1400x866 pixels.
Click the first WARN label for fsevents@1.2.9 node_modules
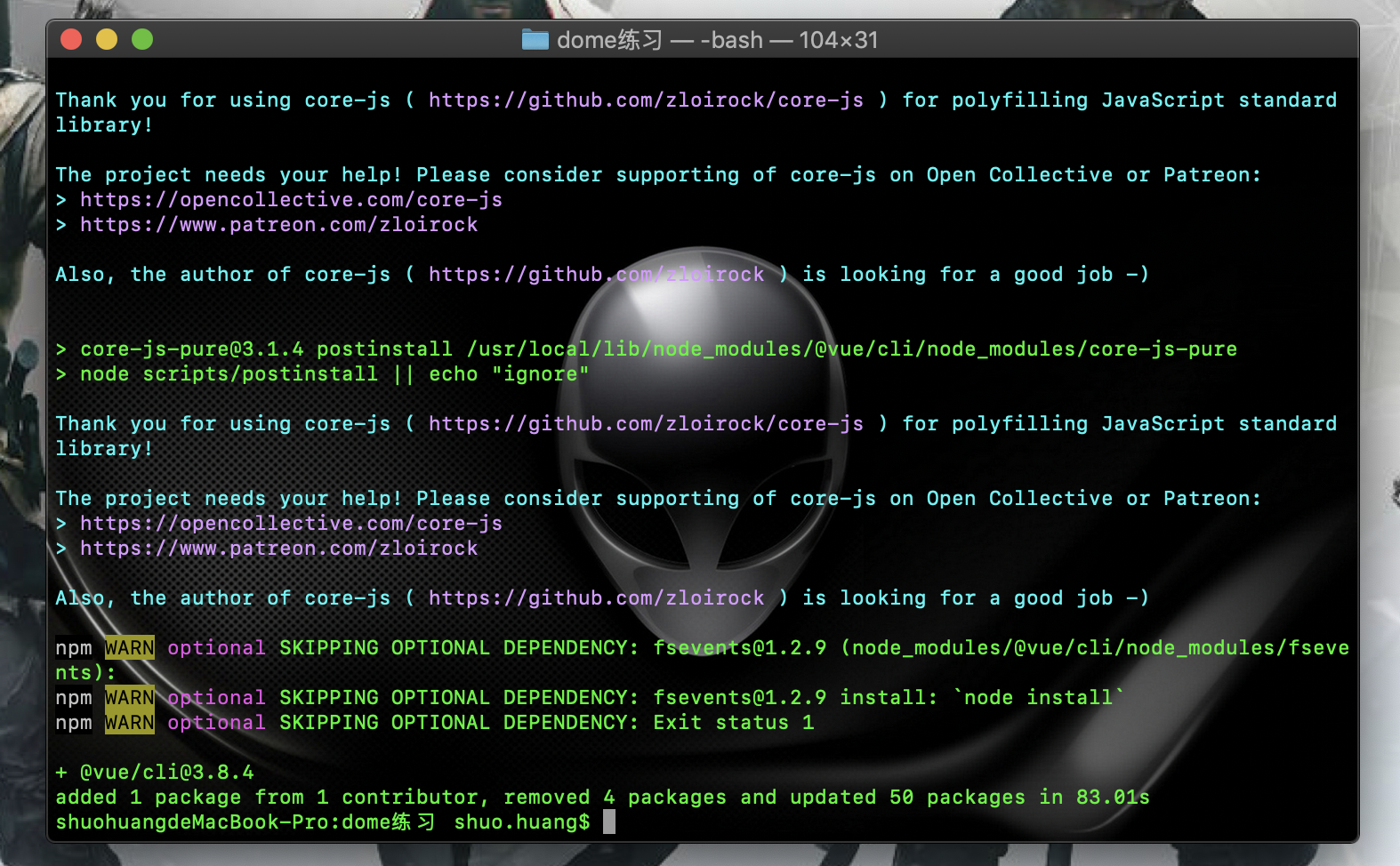point(130,647)
